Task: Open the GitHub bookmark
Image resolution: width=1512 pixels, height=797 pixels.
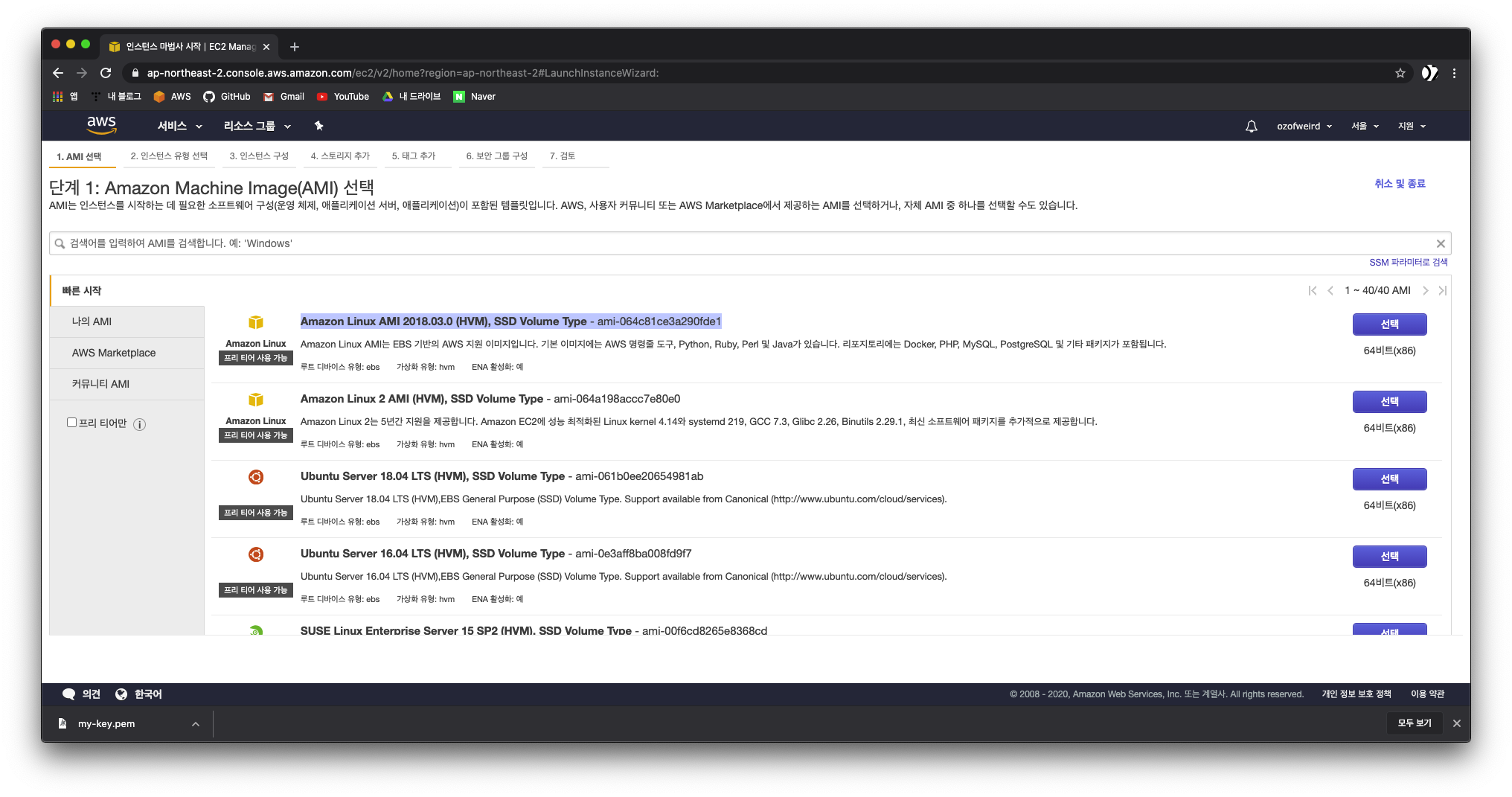Action: (x=227, y=97)
